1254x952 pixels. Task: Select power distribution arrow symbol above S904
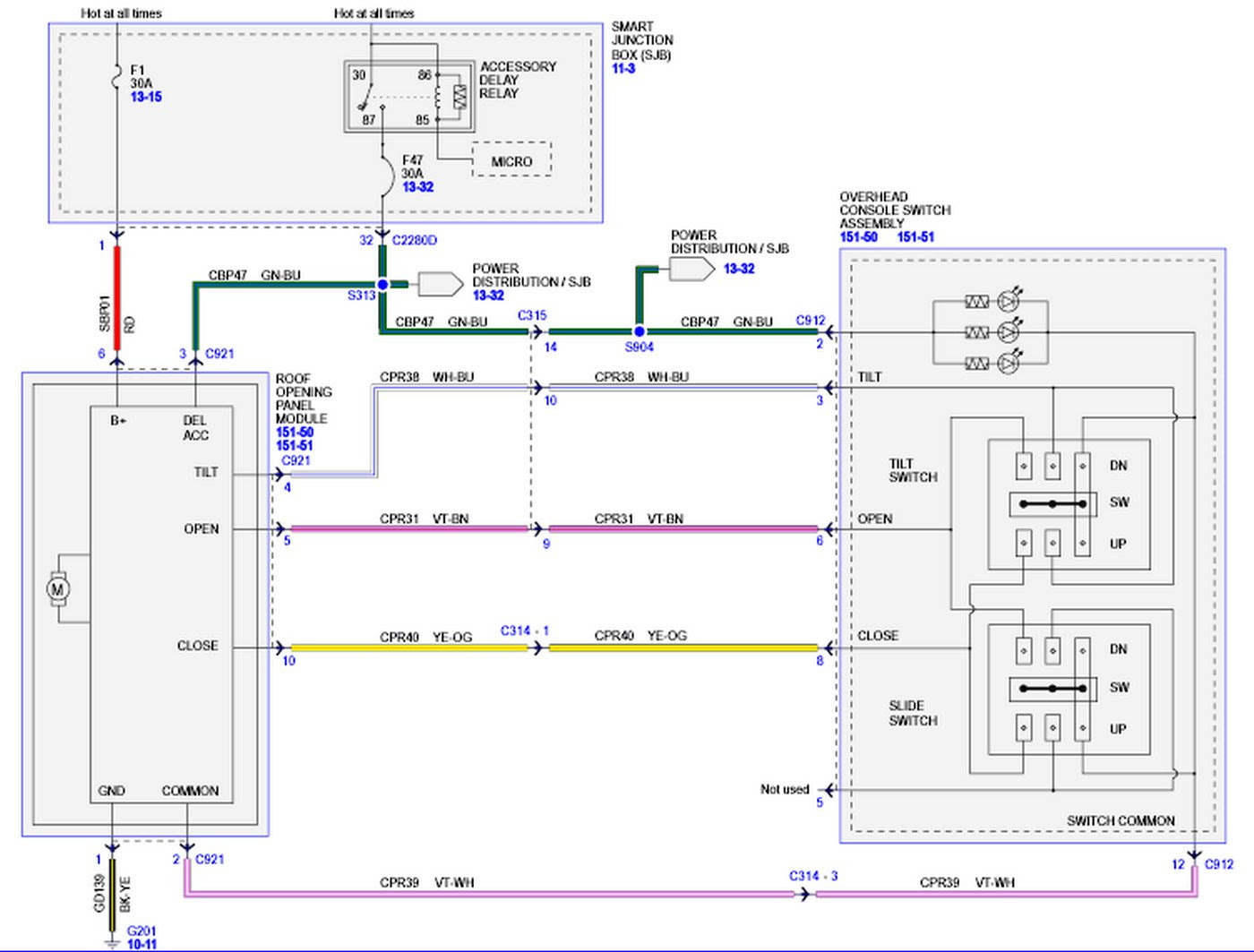coord(691,269)
